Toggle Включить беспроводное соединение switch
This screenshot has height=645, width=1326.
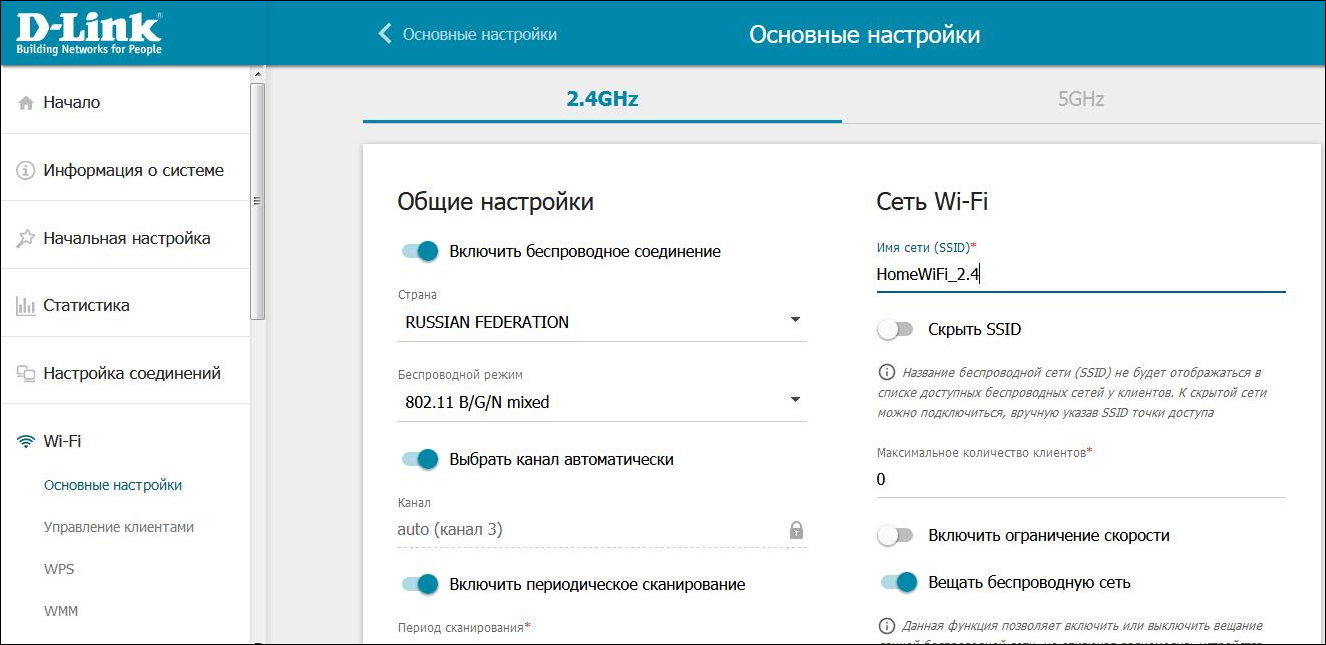point(420,252)
